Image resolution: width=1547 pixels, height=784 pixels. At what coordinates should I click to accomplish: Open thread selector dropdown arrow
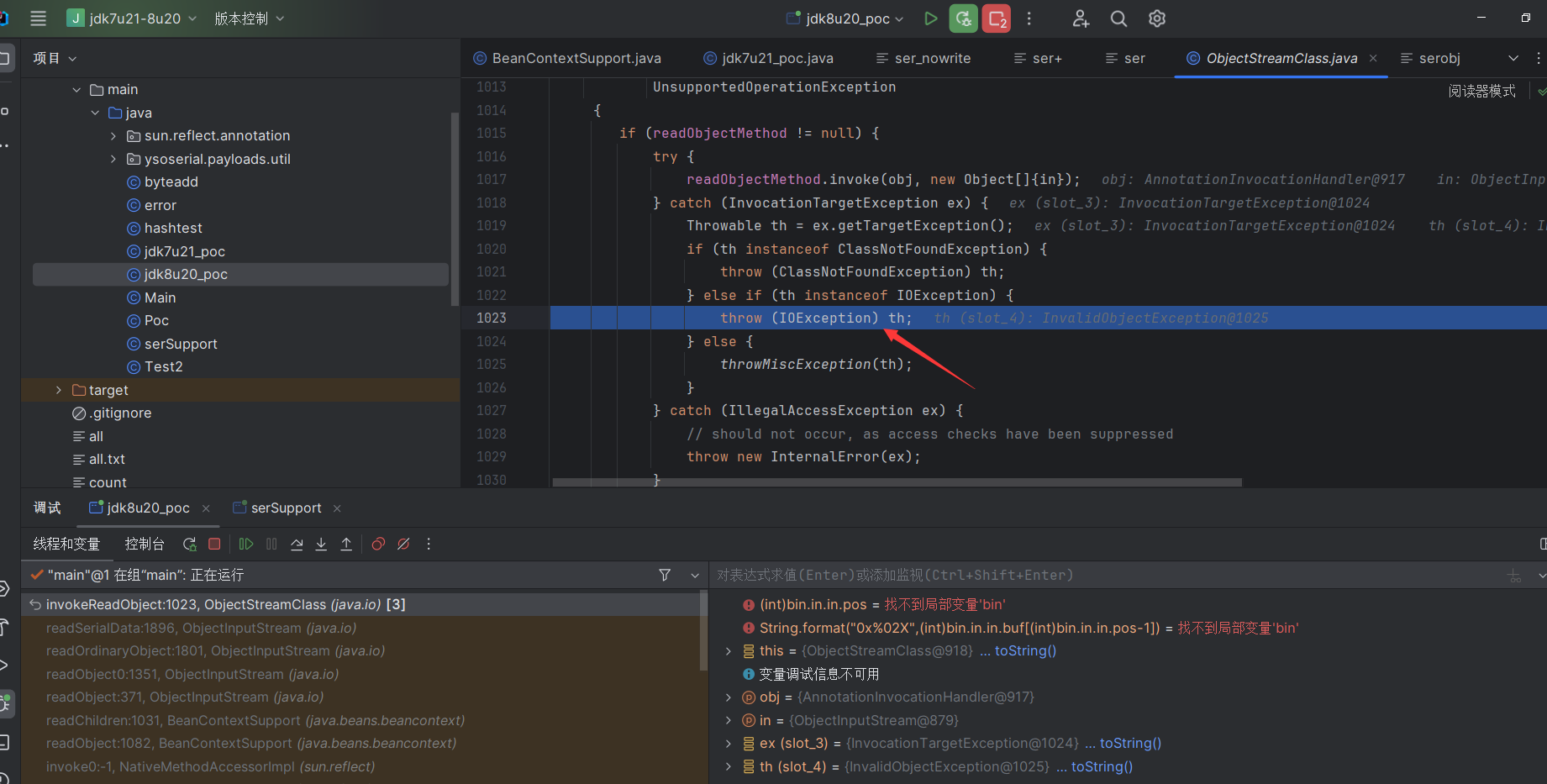(695, 576)
